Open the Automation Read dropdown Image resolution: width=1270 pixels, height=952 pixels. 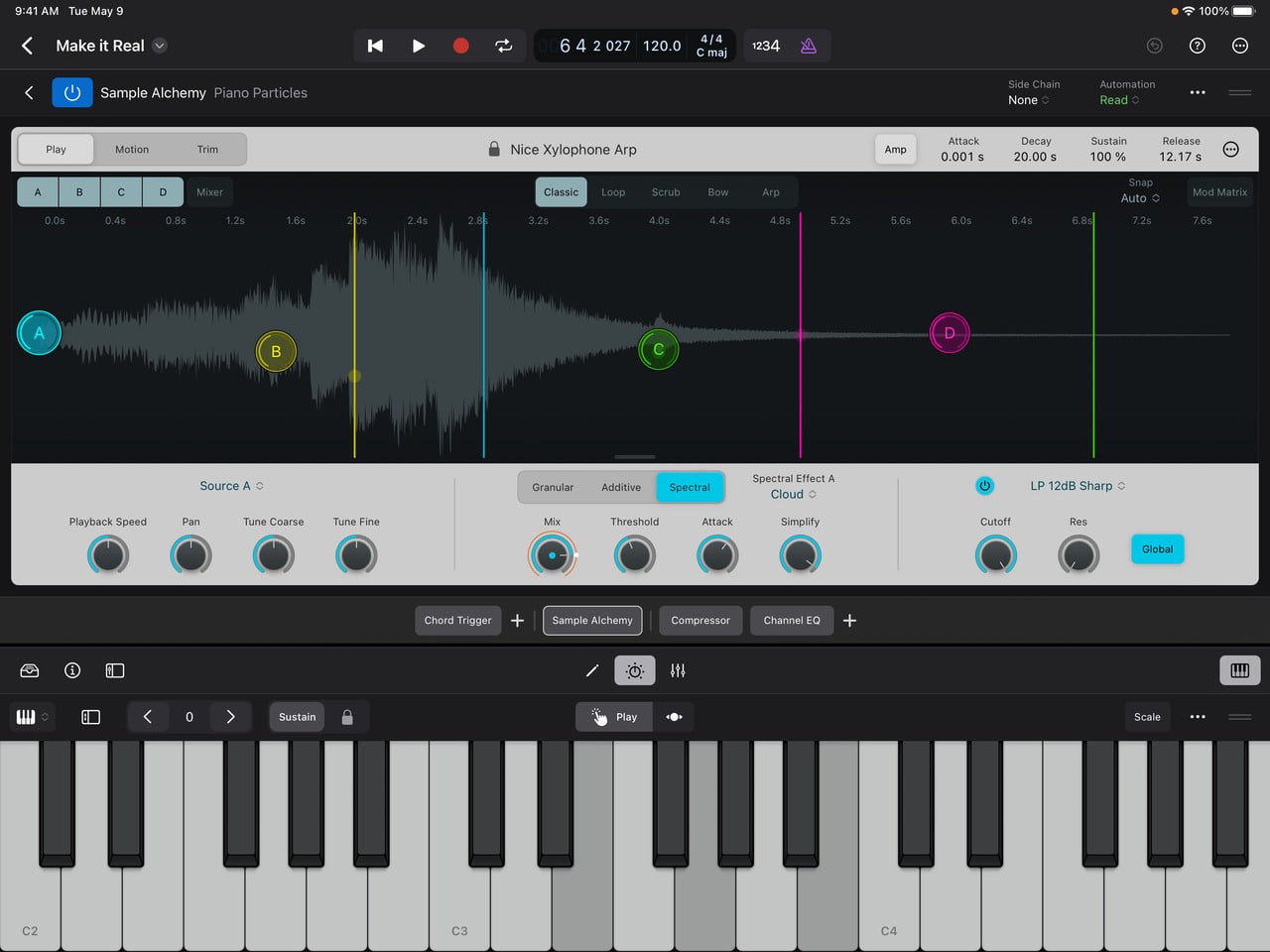click(1119, 100)
